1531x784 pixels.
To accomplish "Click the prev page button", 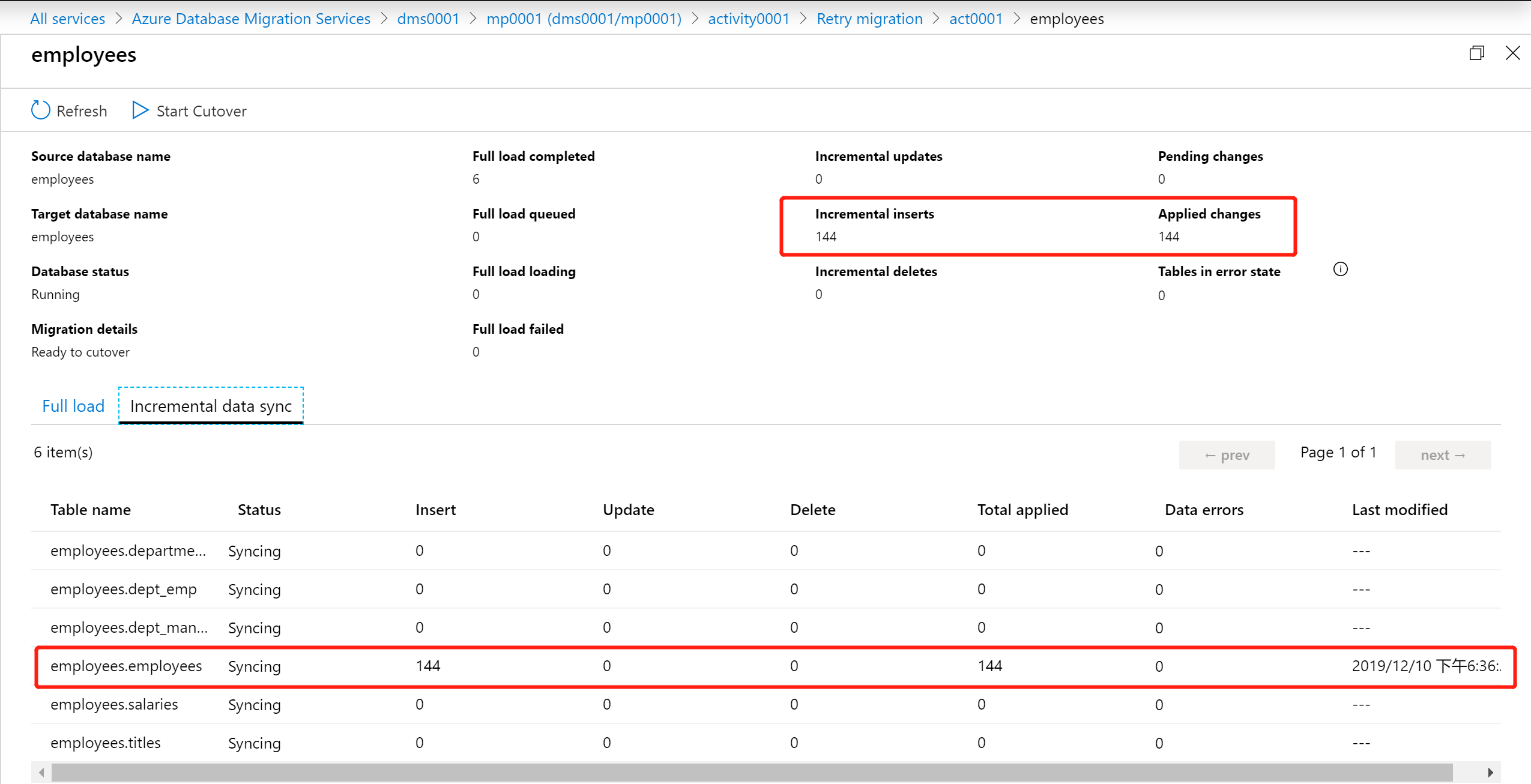I will pos(1227,455).
